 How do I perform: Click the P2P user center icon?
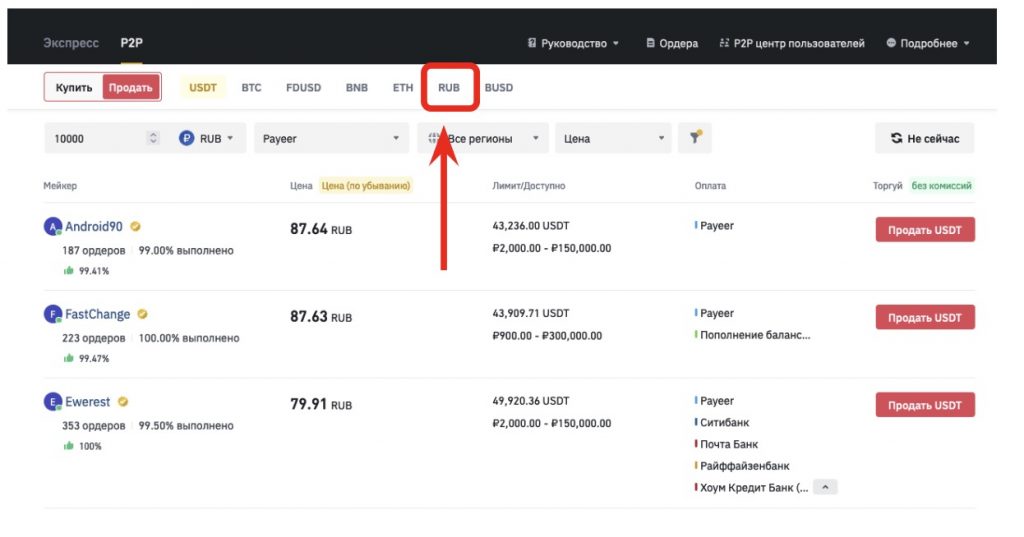724,43
